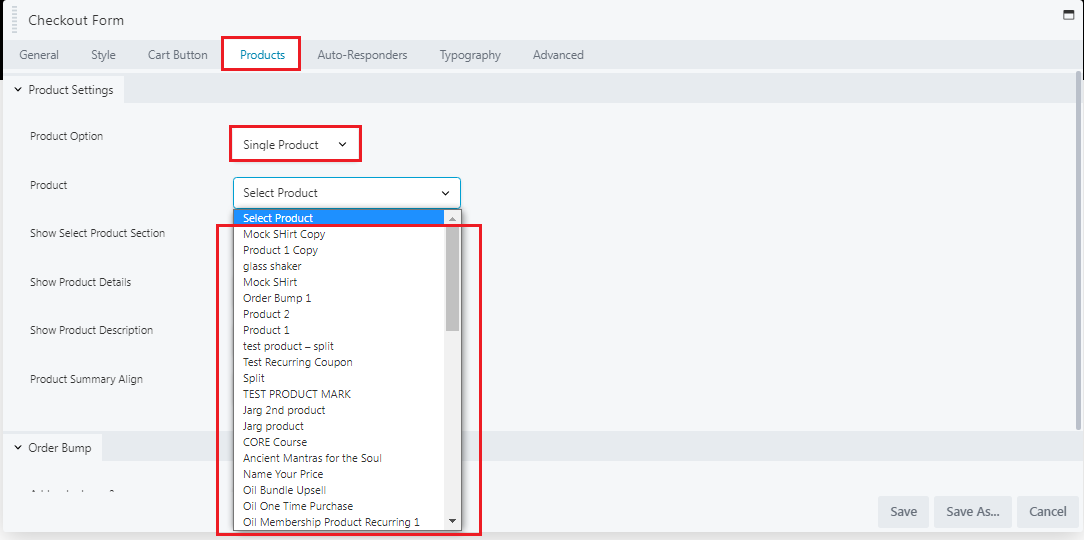The height and width of the screenshot is (540, 1084).
Task: Switch to the General tab
Action: [x=39, y=55]
